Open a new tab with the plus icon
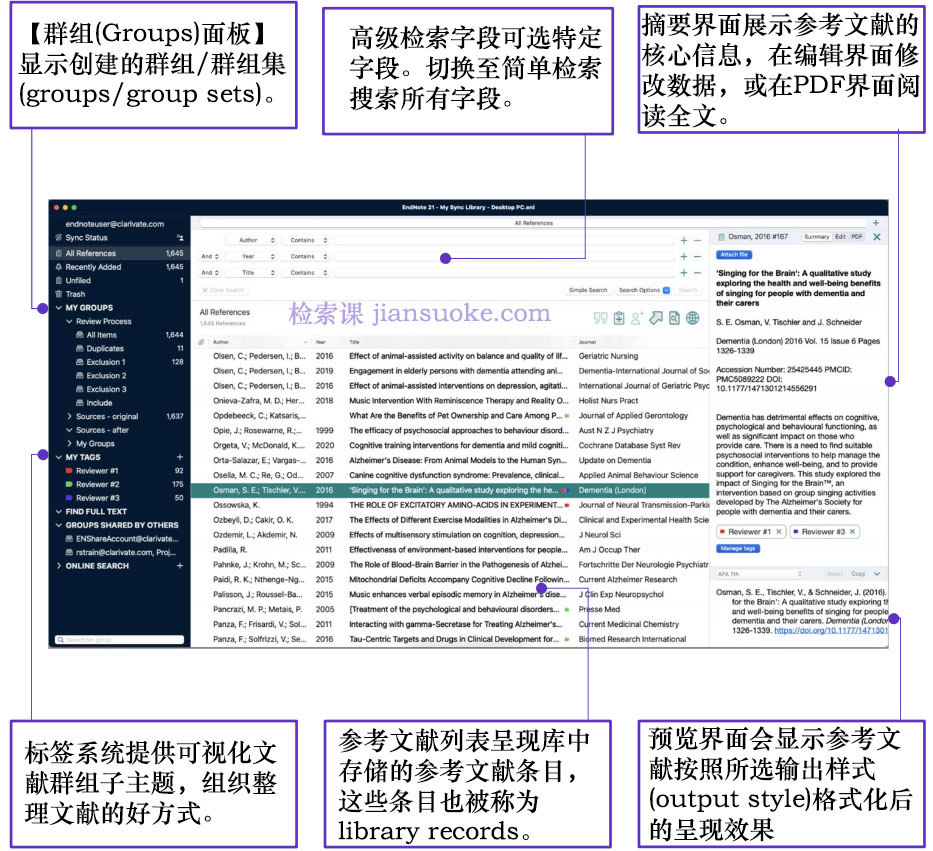The height and width of the screenshot is (851, 933). click(876, 223)
